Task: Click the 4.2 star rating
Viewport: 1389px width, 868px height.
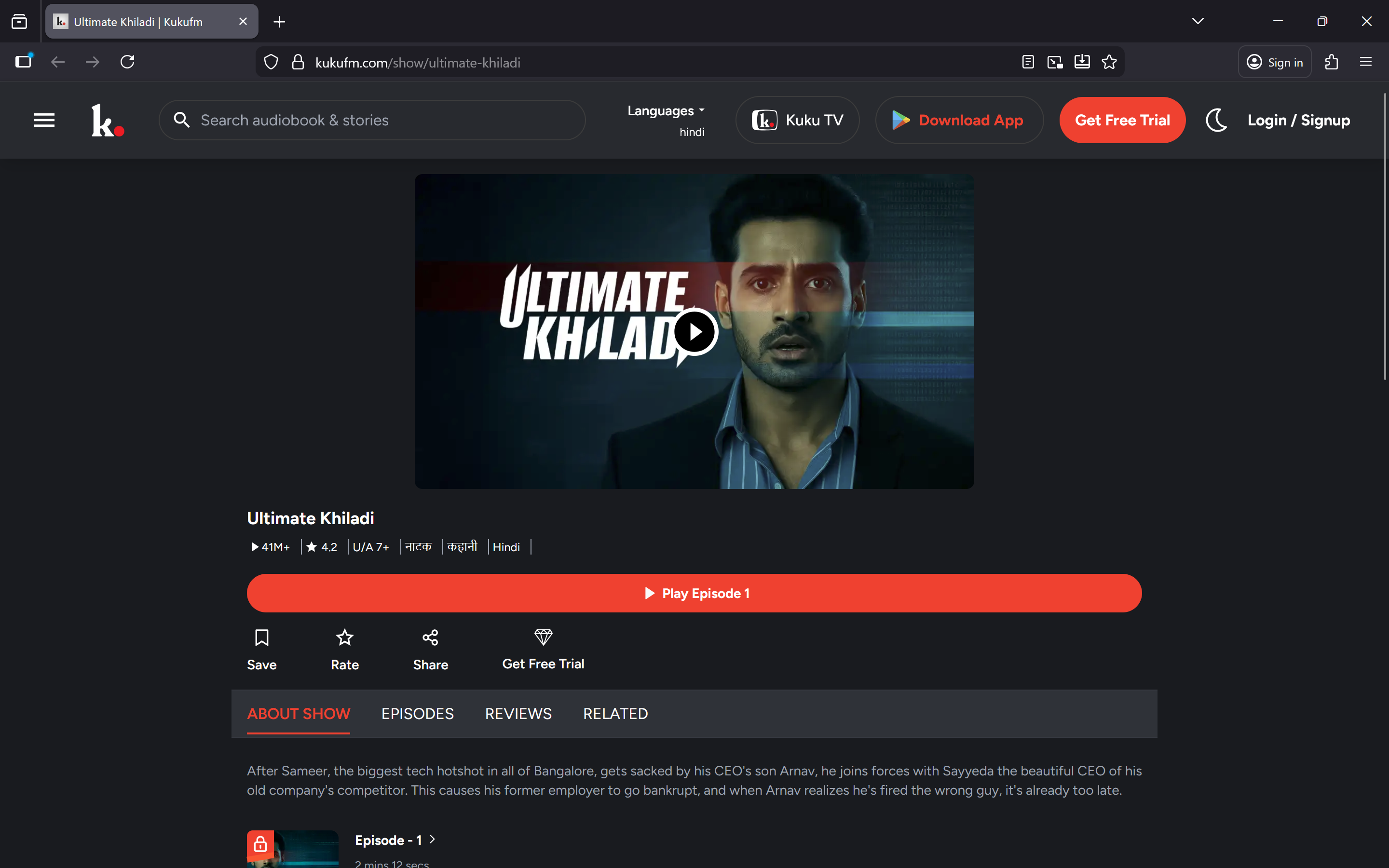Action: point(321,547)
